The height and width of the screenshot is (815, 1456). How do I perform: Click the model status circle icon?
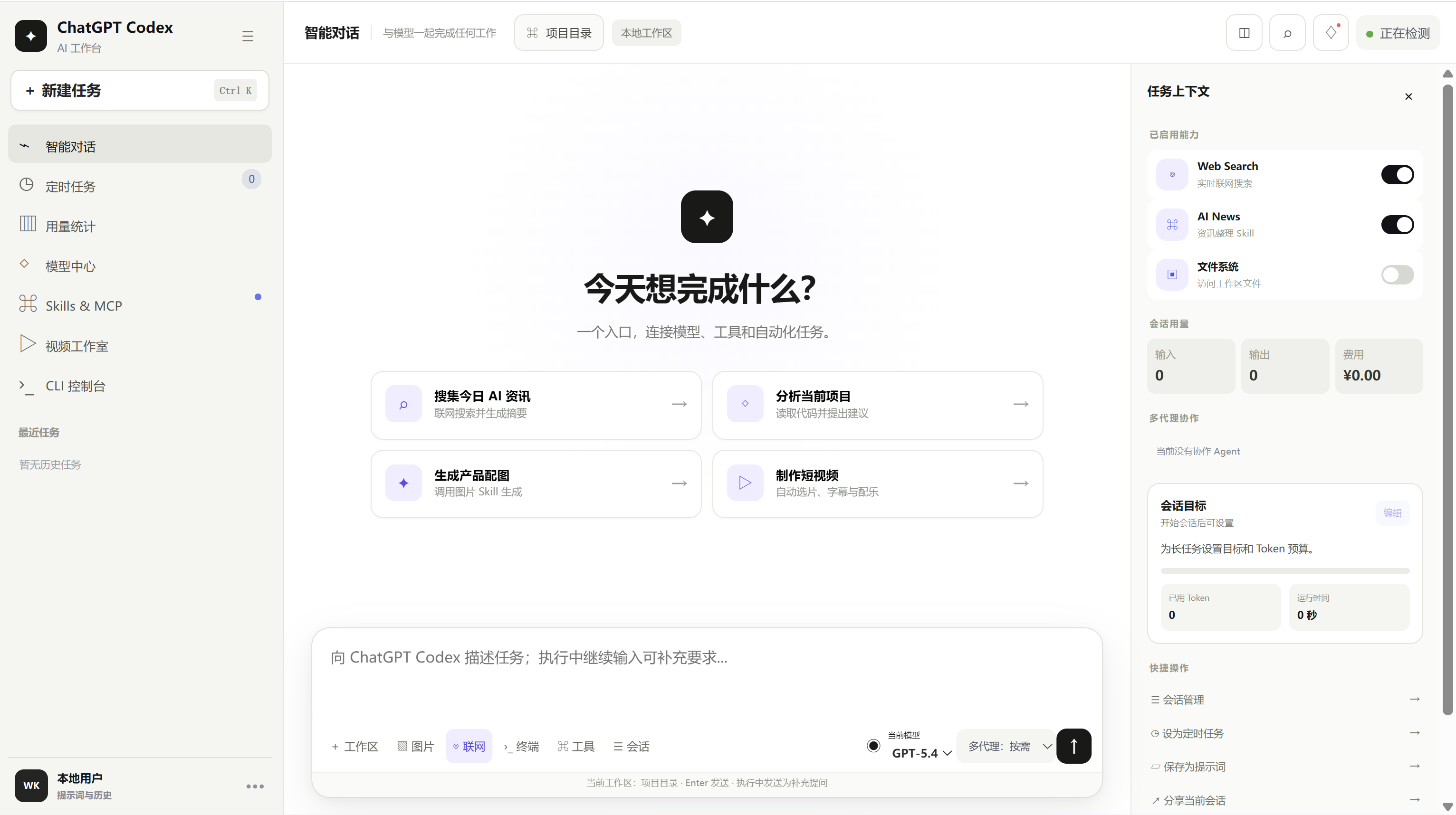point(873,746)
